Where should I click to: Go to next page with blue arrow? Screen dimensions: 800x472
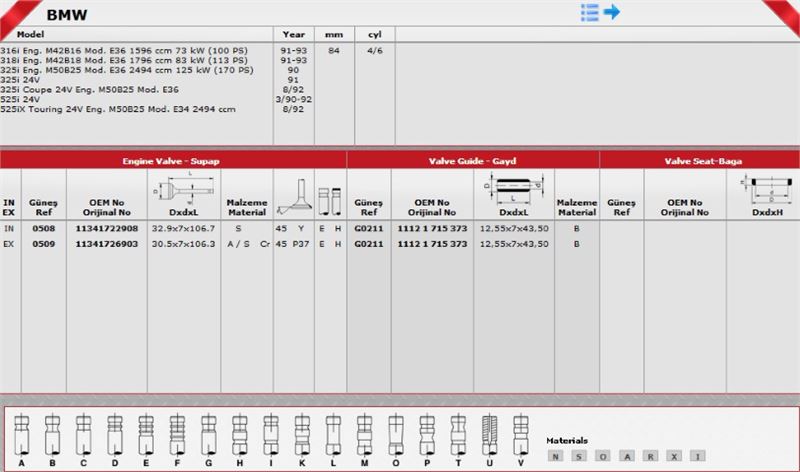click(612, 11)
